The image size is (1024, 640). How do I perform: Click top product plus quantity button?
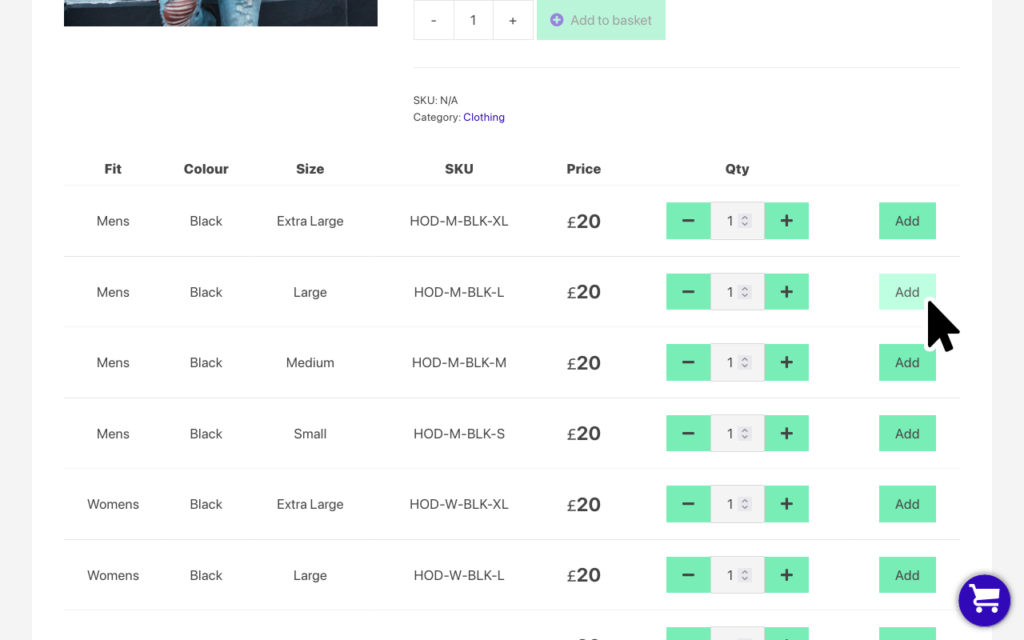513,20
